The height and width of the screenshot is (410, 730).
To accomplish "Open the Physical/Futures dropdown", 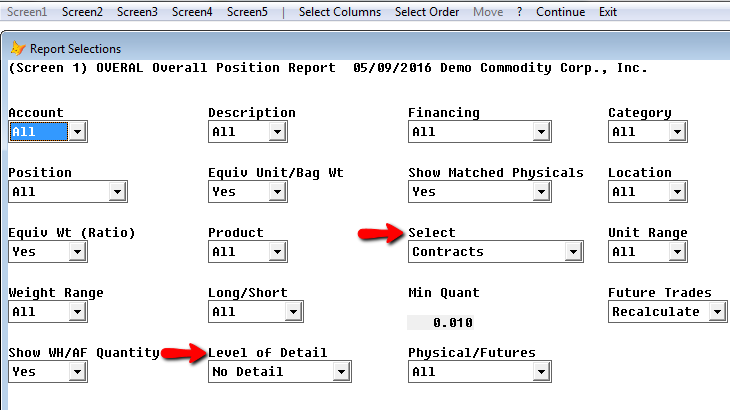I will coord(541,372).
